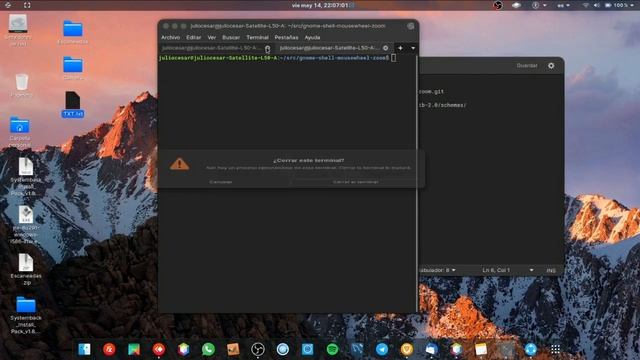Open the applications grid in the dock

point(555,349)
